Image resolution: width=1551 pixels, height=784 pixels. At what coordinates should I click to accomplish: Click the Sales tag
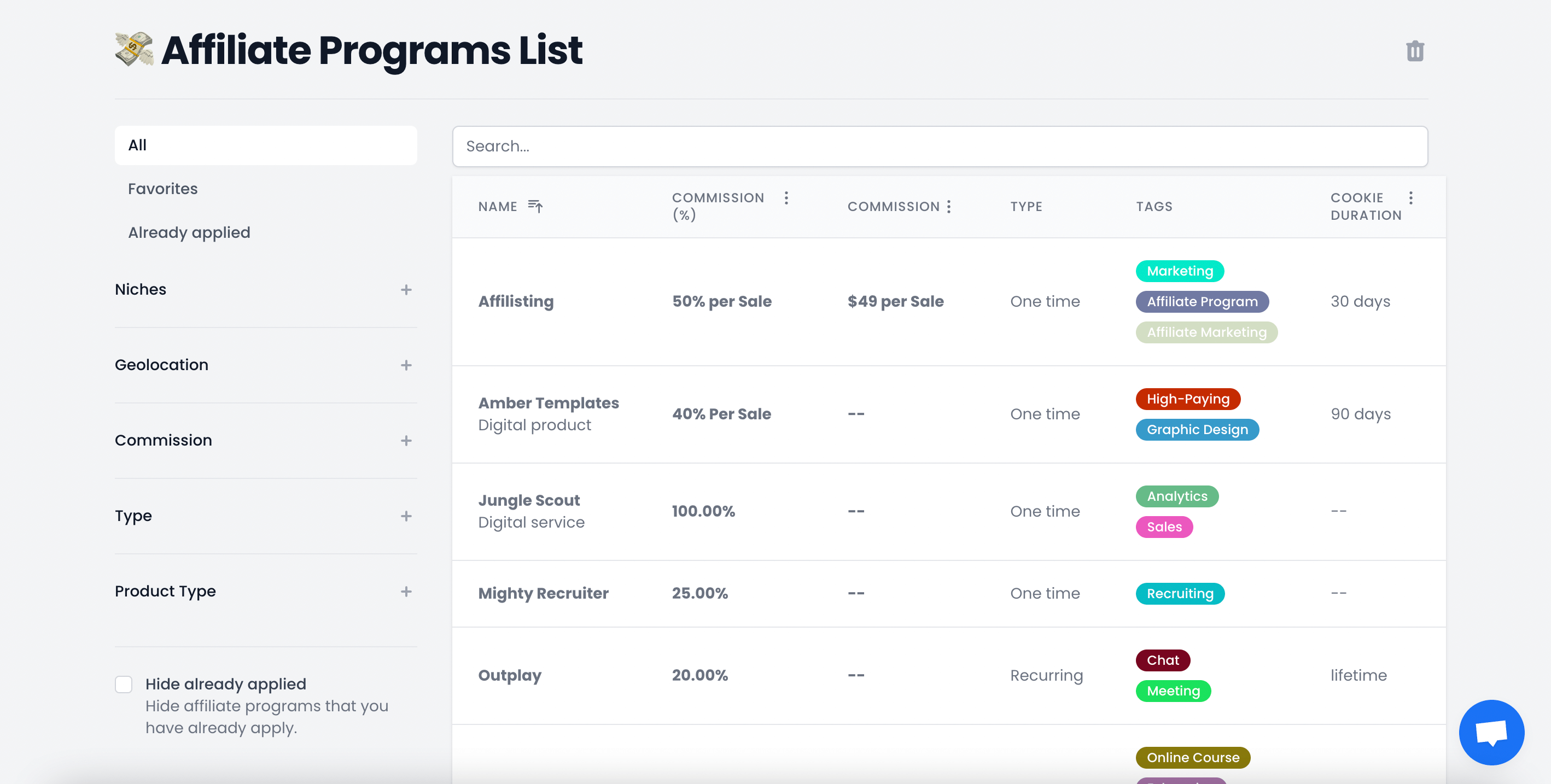(1164, 527)
